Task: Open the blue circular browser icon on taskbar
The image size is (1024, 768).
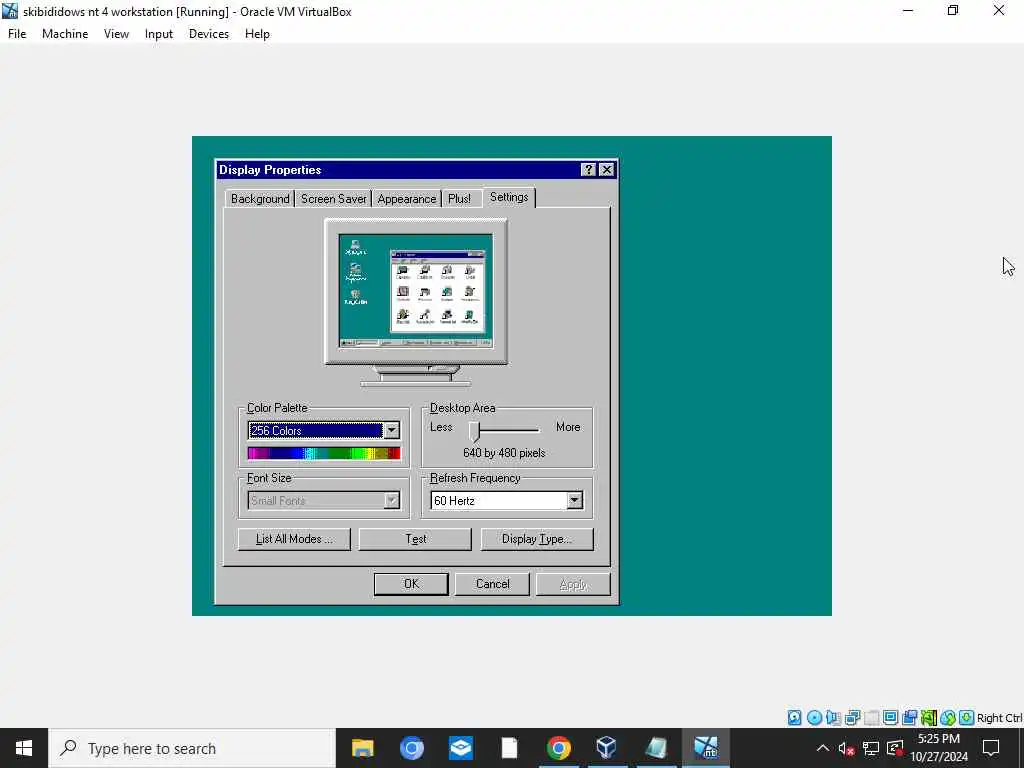Action: [411, 748]
